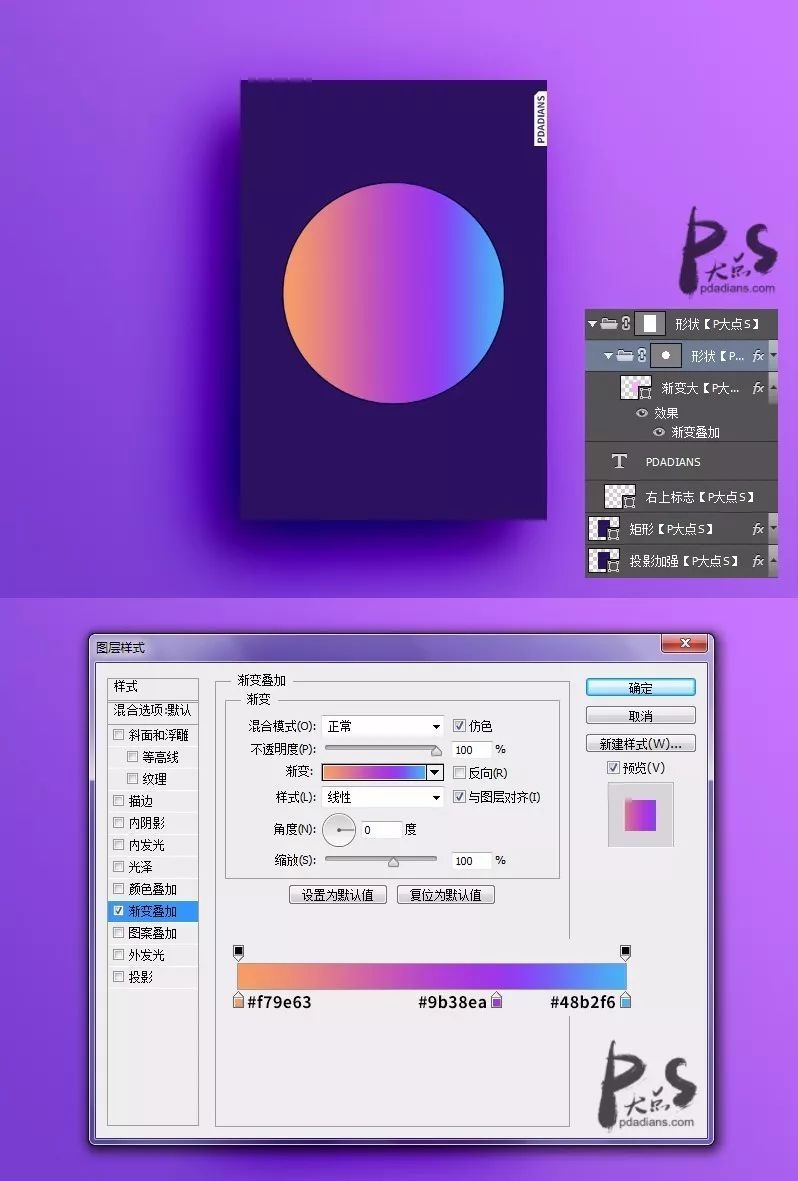
Task: Open the gradient picker dropdown arrow
Action: (435, 772)
